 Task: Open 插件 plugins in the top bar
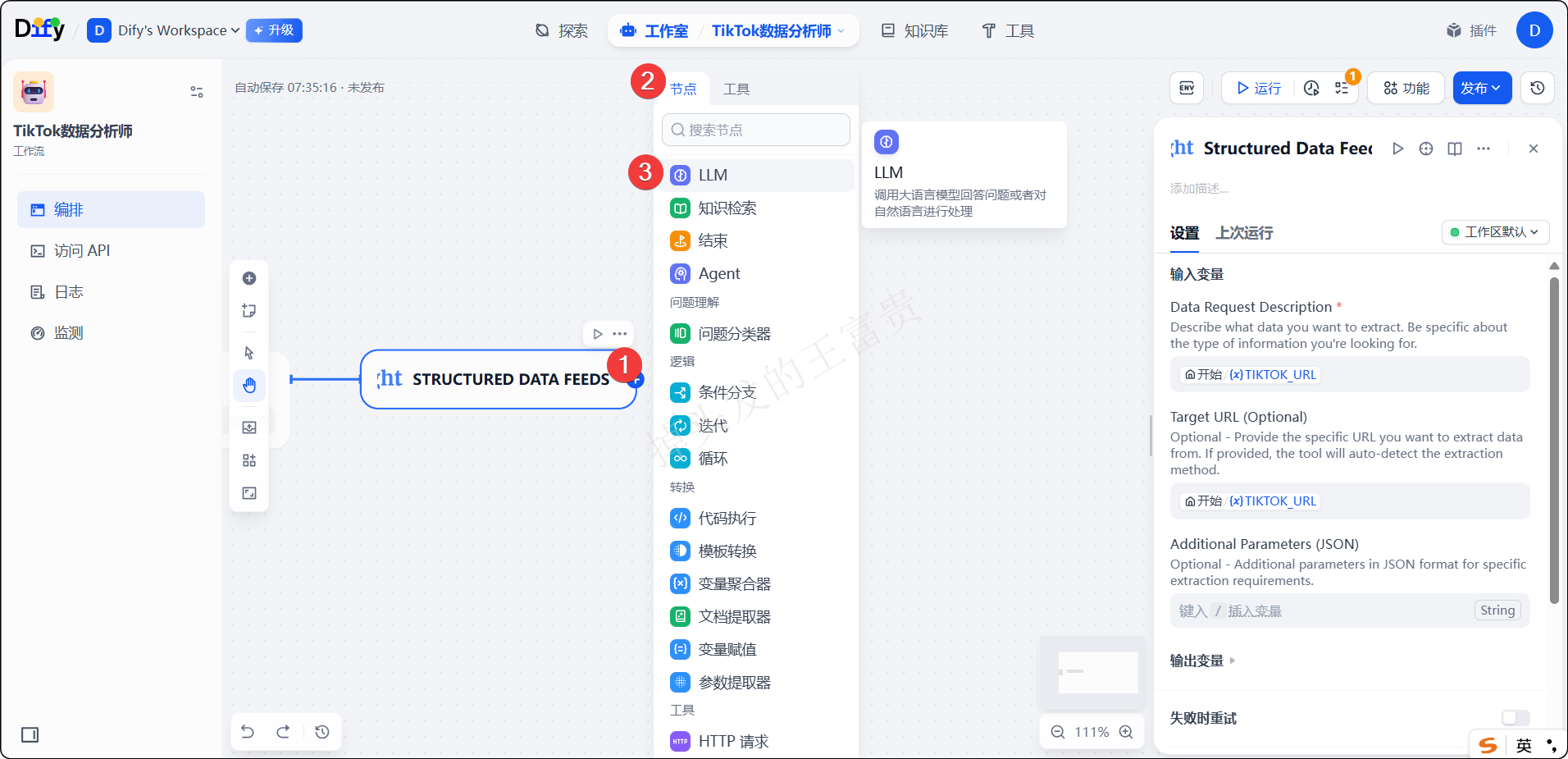[1472, 30]
